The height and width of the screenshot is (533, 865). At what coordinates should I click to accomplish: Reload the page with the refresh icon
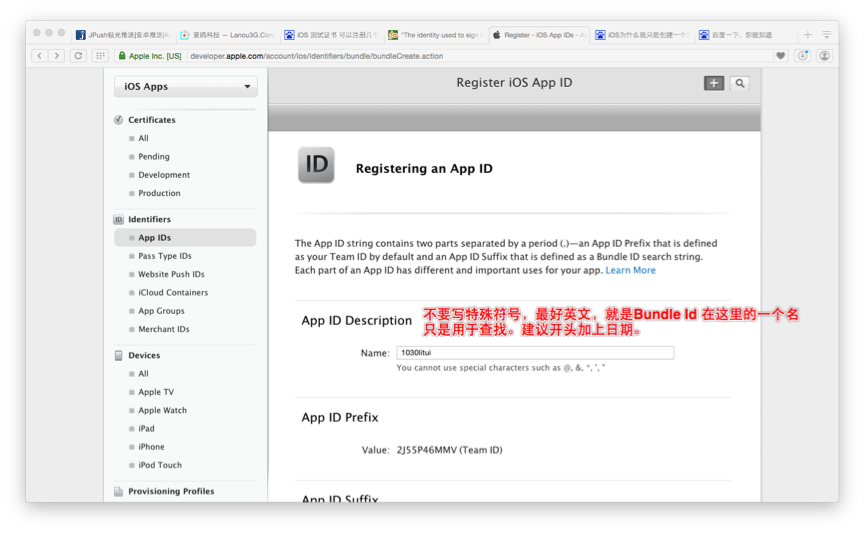coord(78,56)
